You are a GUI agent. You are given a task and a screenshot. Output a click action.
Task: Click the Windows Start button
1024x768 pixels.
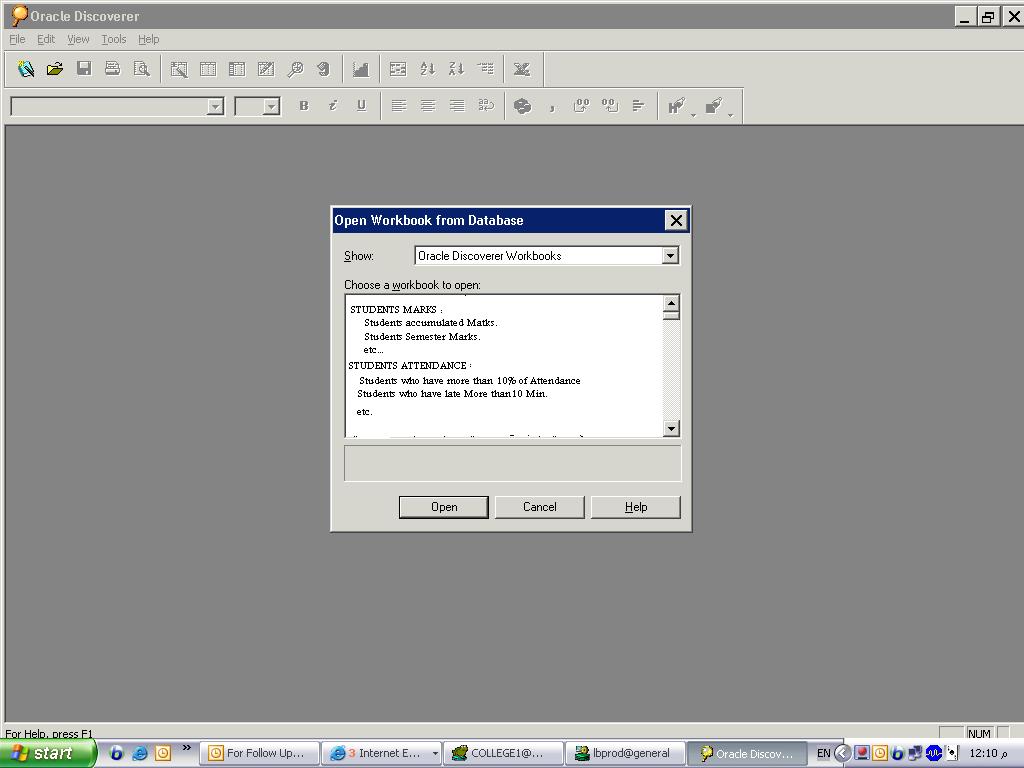coord(48,753)
